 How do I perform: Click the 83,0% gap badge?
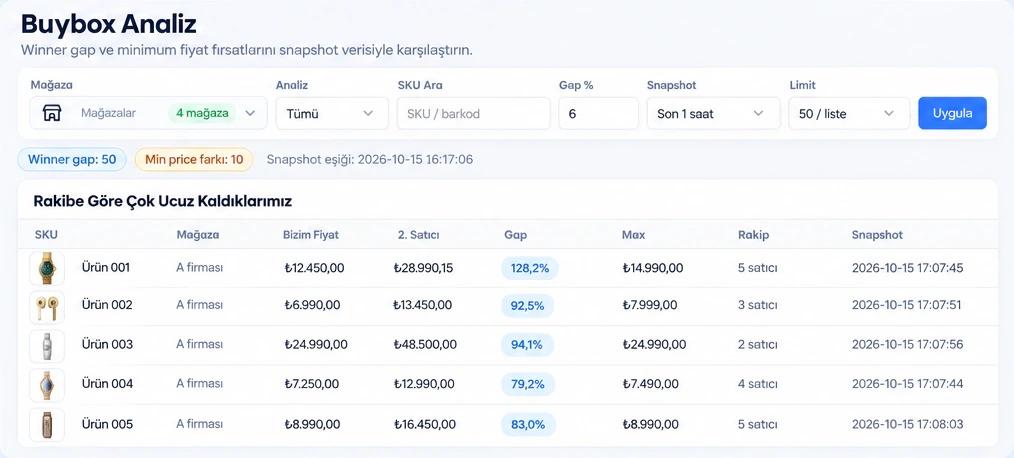pyautogui.click(x=528, y=425)
